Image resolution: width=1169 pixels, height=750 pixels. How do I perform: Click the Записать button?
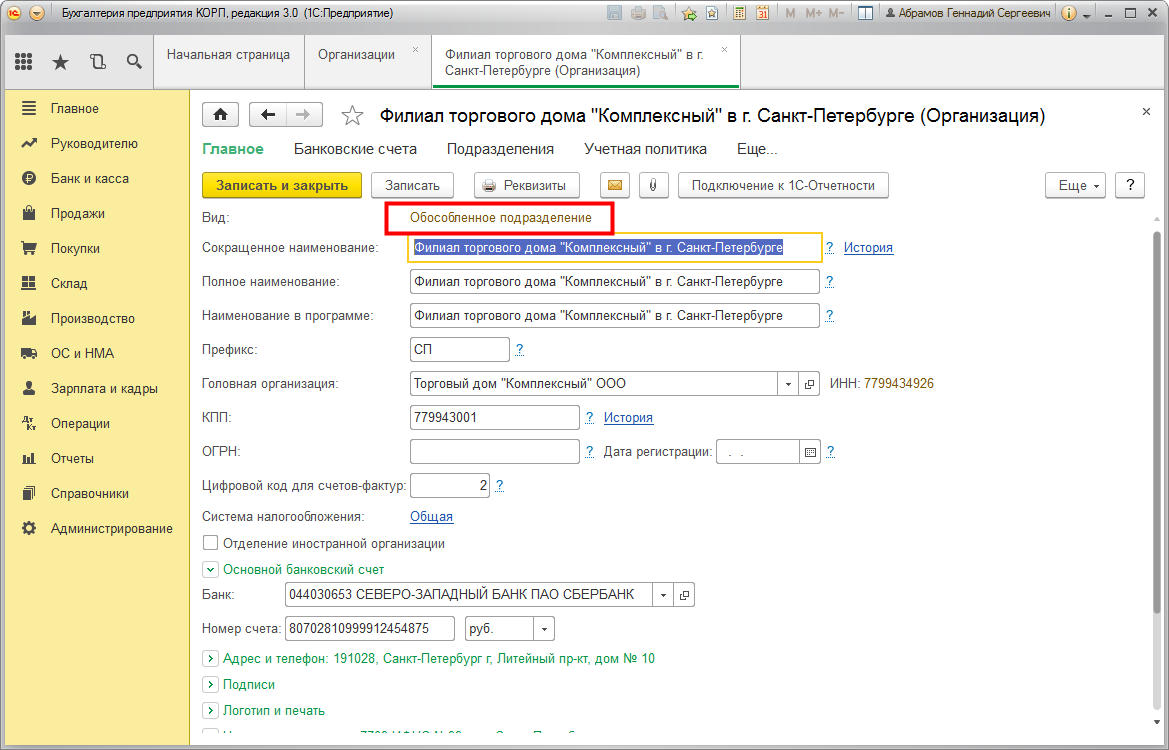tap(412, 185)
